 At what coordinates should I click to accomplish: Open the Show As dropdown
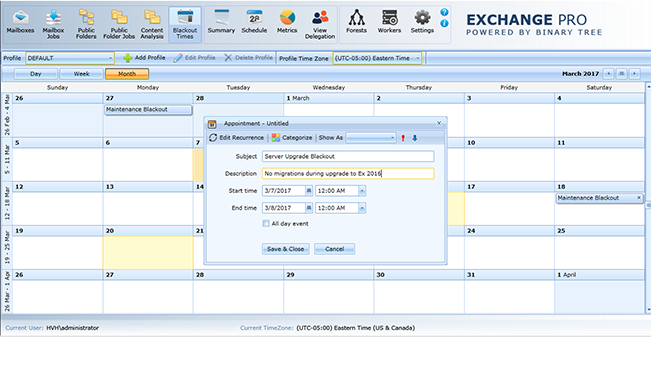tap(370, 138)
